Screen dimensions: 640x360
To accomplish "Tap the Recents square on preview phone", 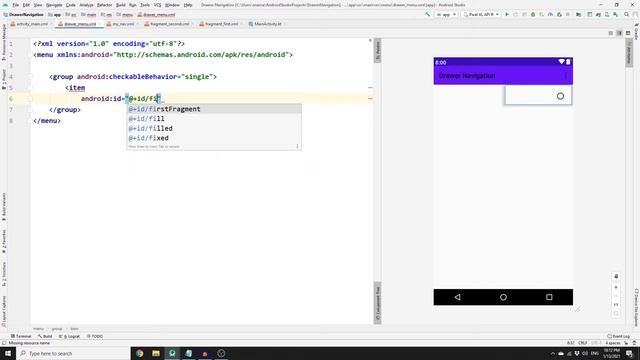I will point(549,297).
